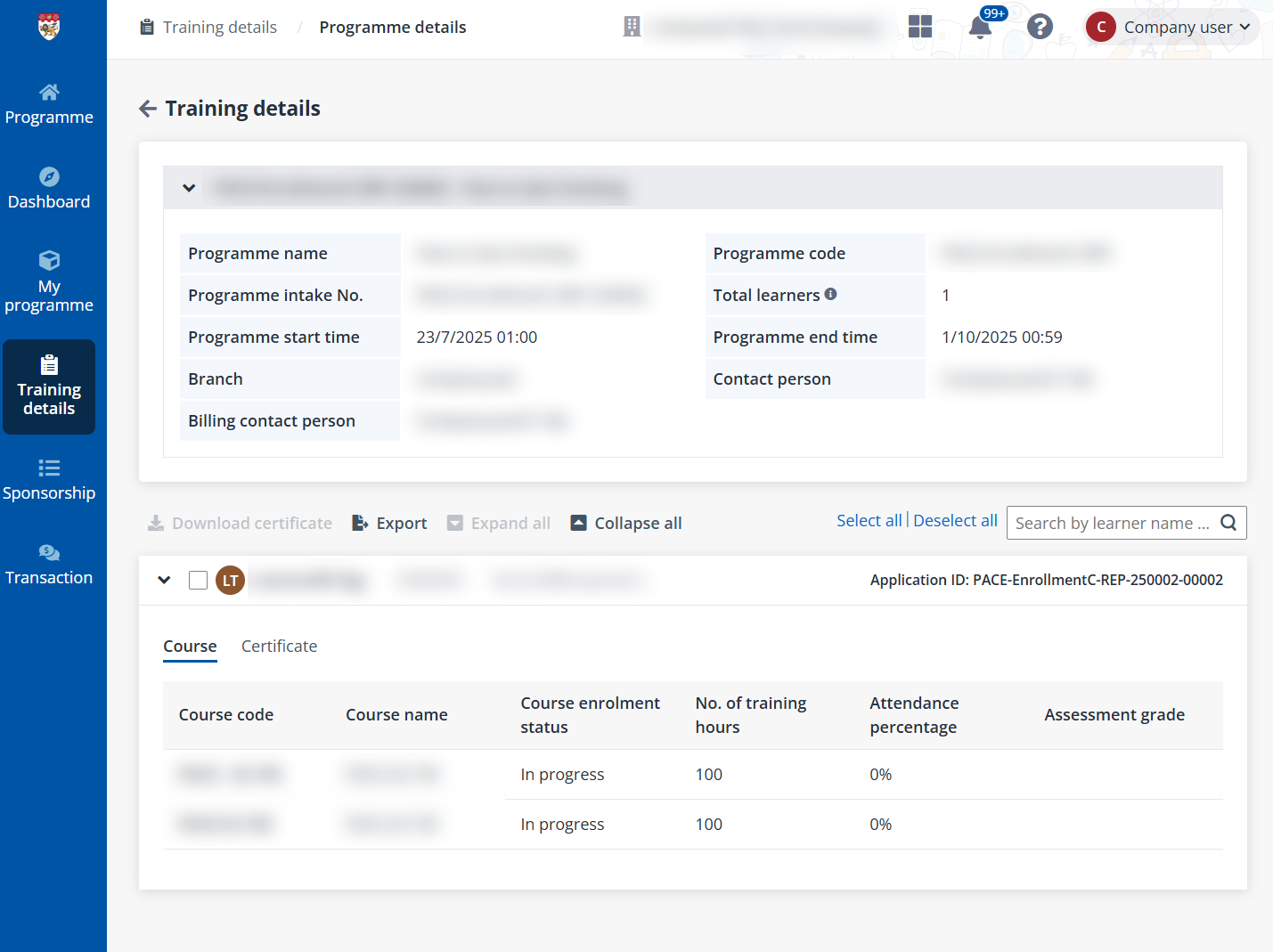Click the Total learners info icon
The image size is (1273, 952).
830,294
